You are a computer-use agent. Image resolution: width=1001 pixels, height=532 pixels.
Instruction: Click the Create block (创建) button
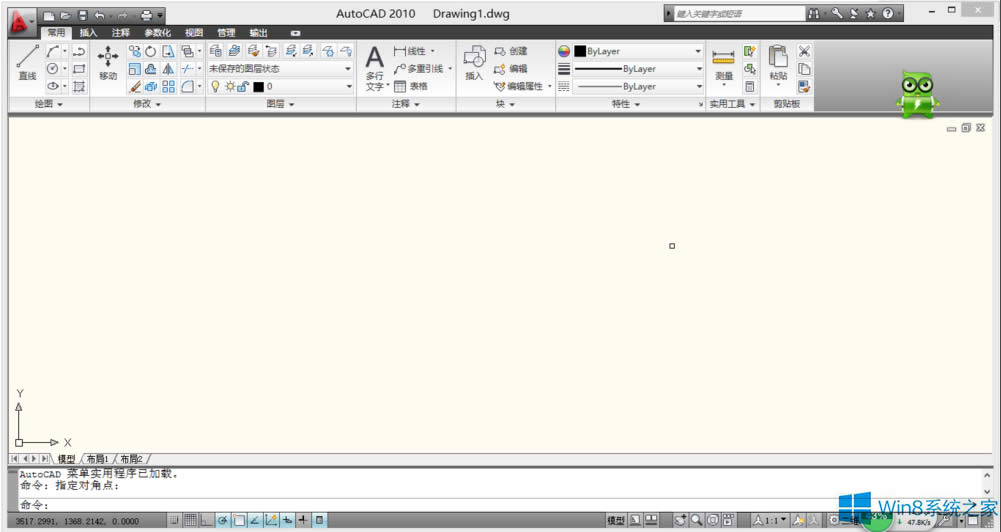pos(510,51)
